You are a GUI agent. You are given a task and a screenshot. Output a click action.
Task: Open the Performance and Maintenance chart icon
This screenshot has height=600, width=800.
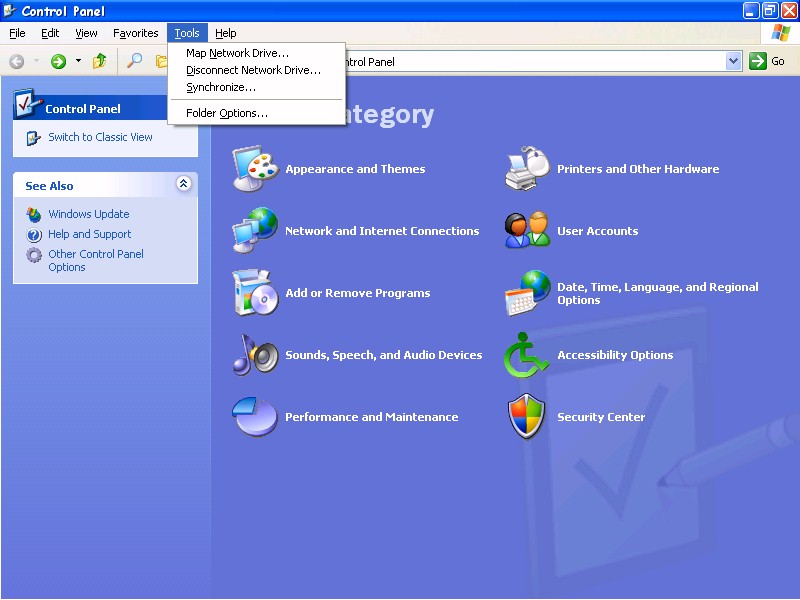pos(255,417)
